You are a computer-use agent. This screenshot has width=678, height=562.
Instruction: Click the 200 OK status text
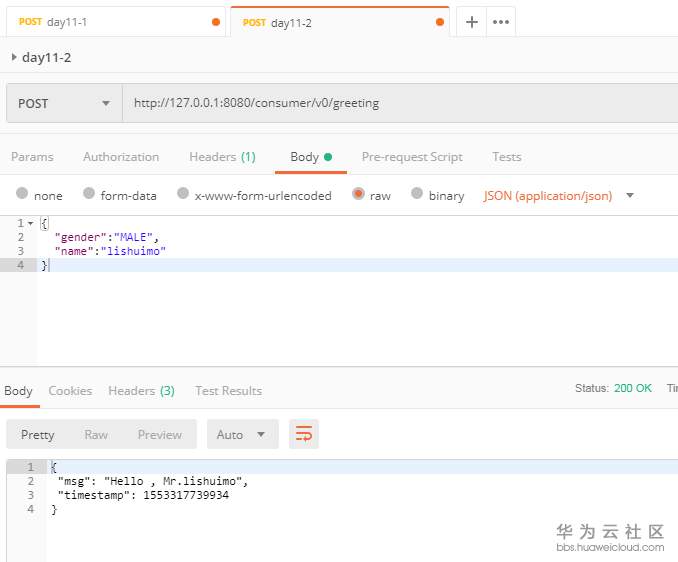point(633,388)
